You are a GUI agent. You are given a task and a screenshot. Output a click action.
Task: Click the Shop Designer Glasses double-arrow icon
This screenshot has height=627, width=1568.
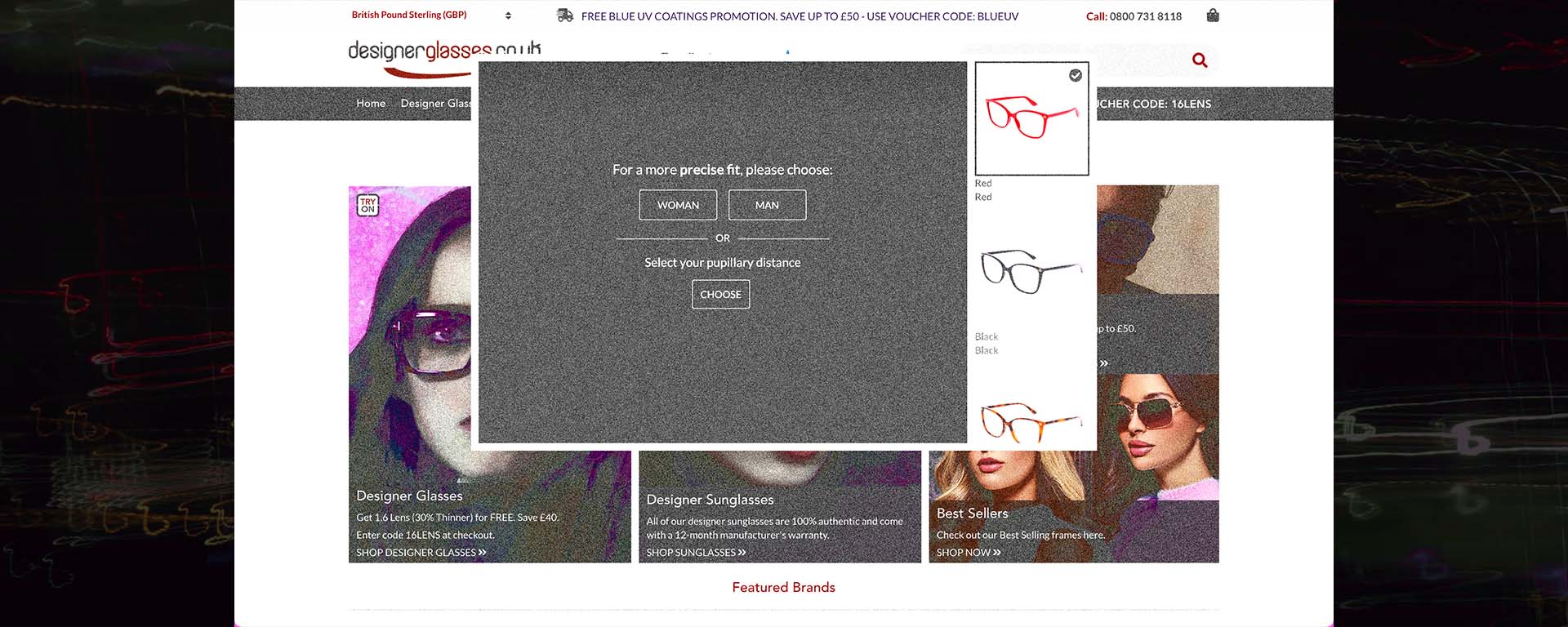482,553
